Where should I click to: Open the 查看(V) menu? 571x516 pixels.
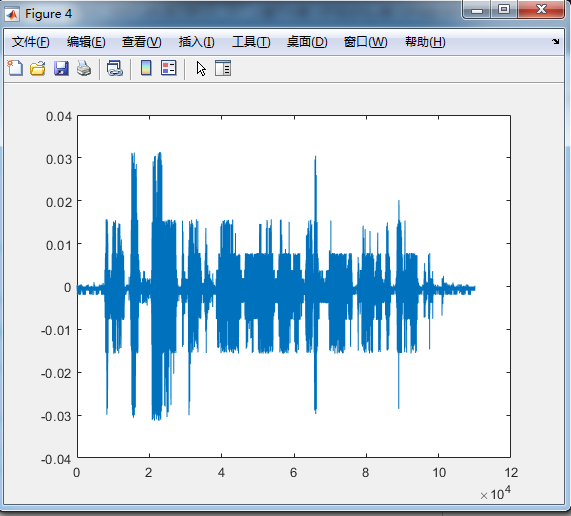point(142,42)
